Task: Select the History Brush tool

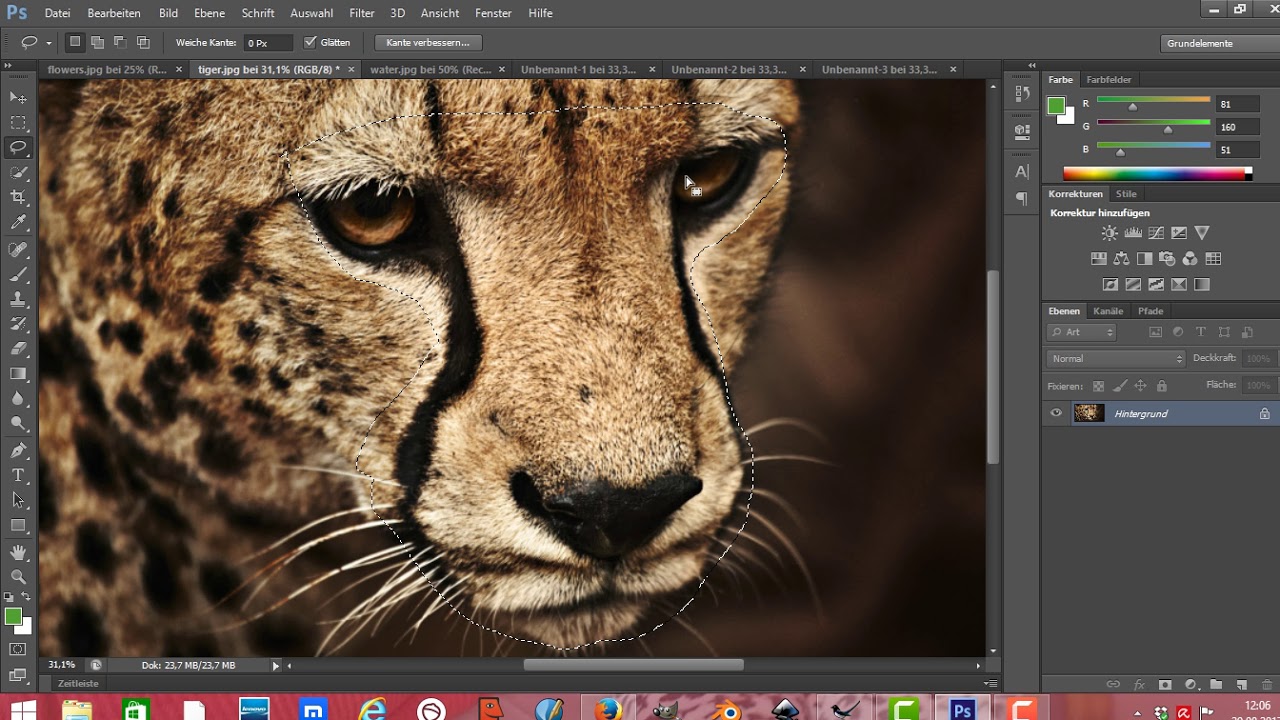Action: pos(18,324)
